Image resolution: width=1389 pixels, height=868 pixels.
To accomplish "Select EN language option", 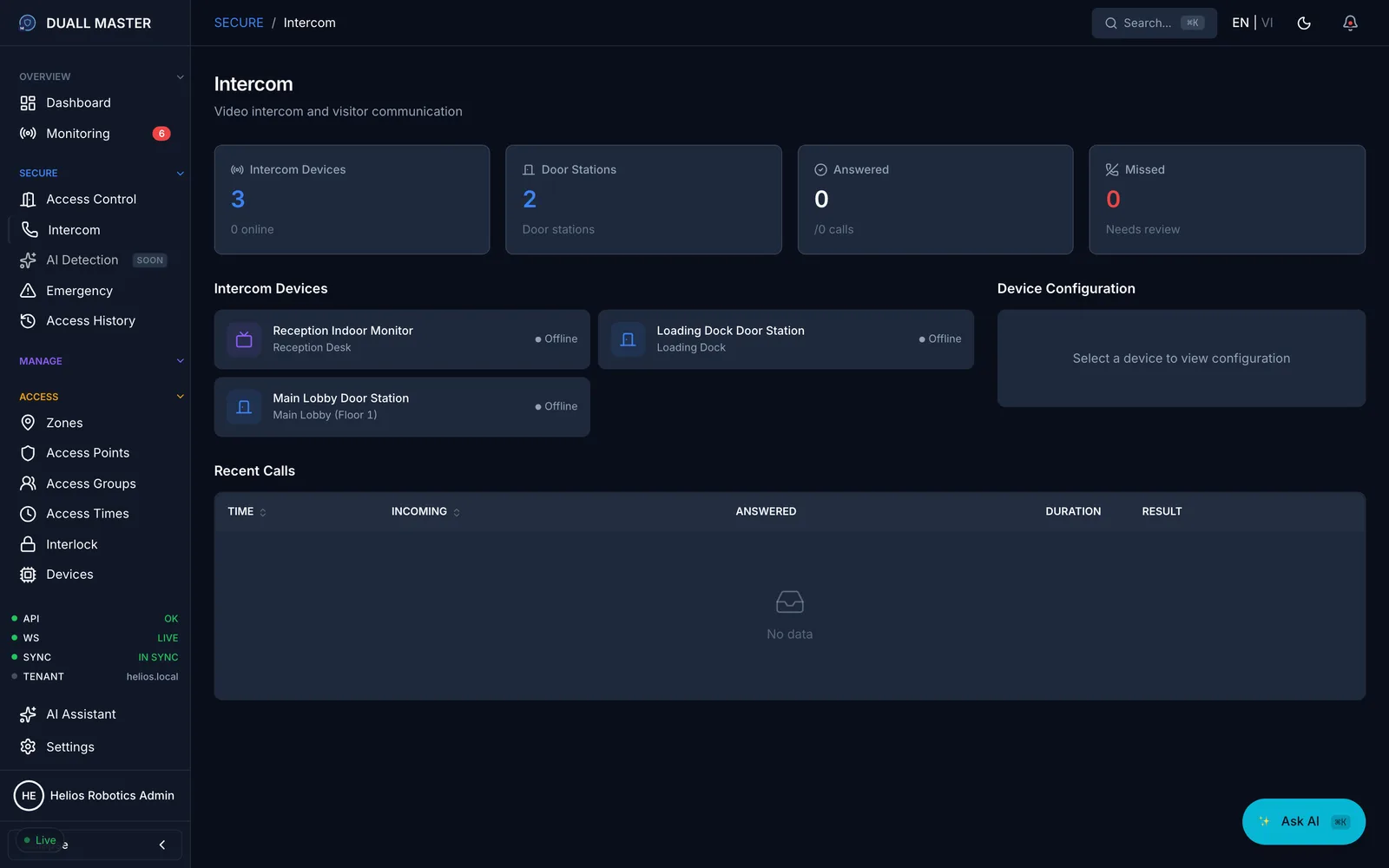I will click(1241, 23).
